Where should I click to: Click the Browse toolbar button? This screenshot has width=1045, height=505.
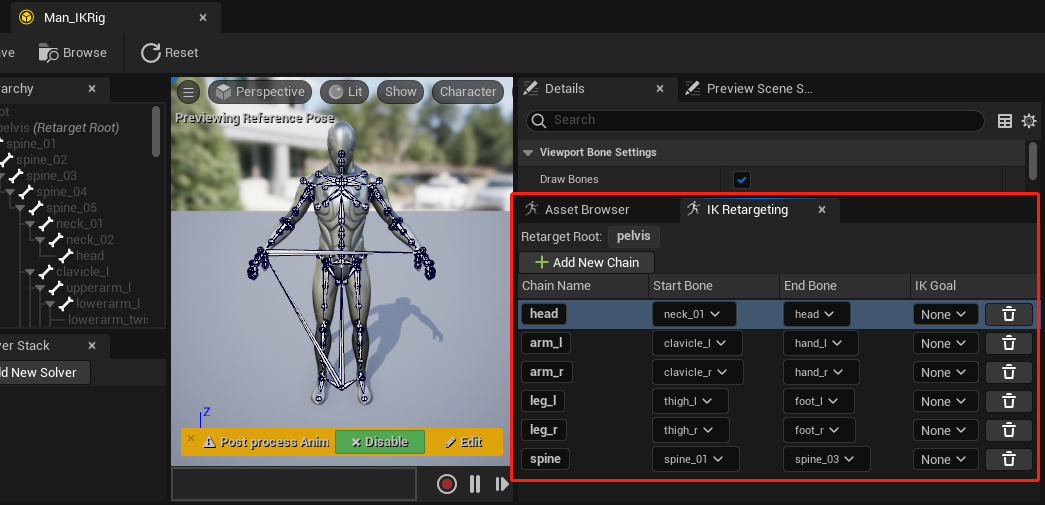point(73,53)
